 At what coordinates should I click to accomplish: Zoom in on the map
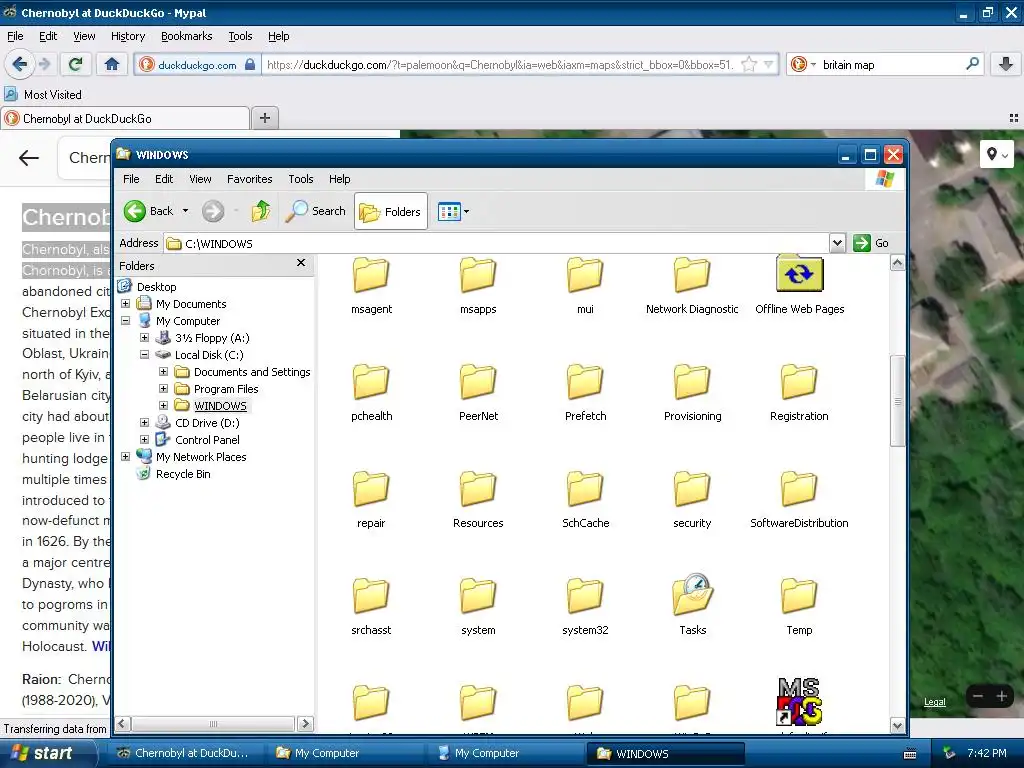tap(1001, 697)
